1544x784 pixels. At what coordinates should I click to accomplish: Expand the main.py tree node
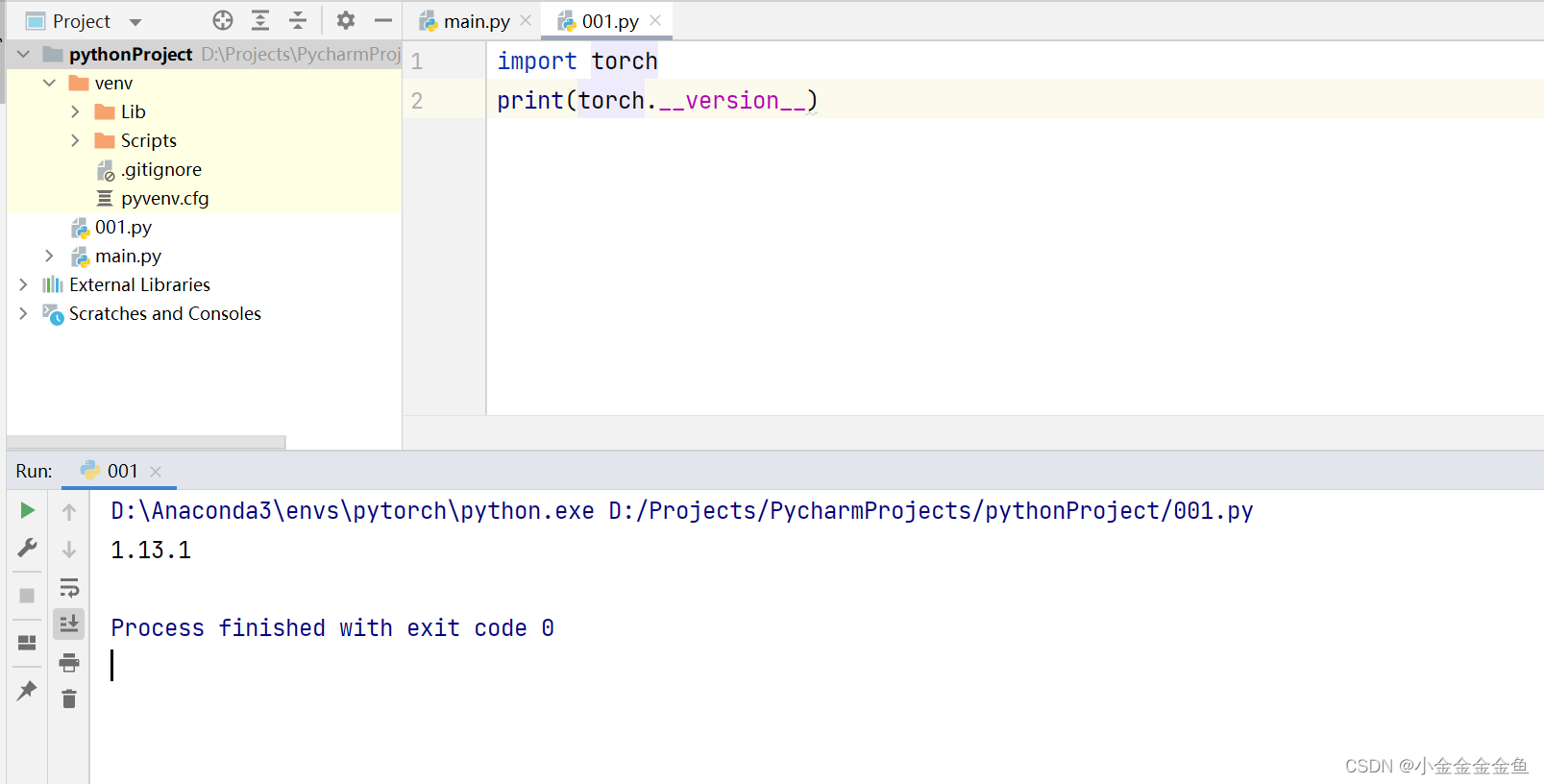coord(50,257)
